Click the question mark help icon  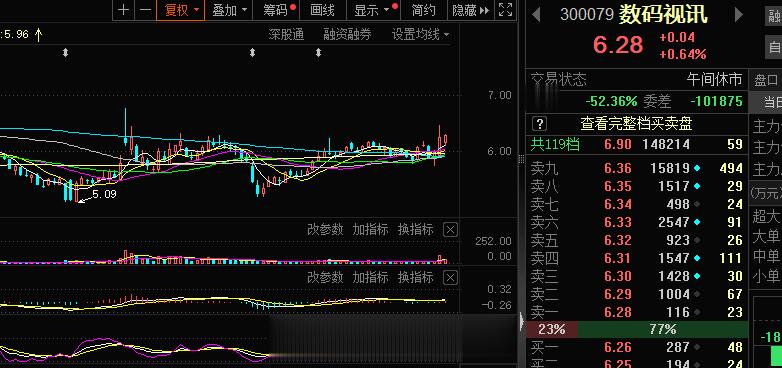[540, 123]
